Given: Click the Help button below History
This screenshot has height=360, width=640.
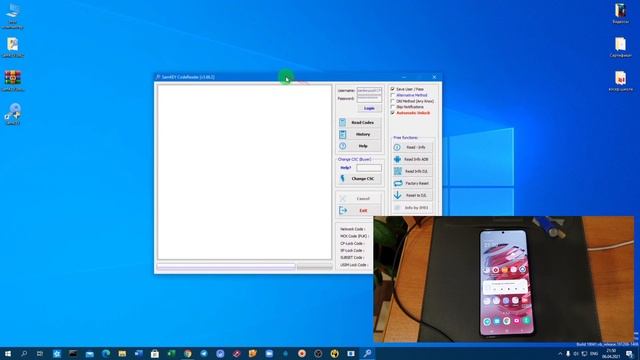Looking at the screenshot, I should pos(360,146).
